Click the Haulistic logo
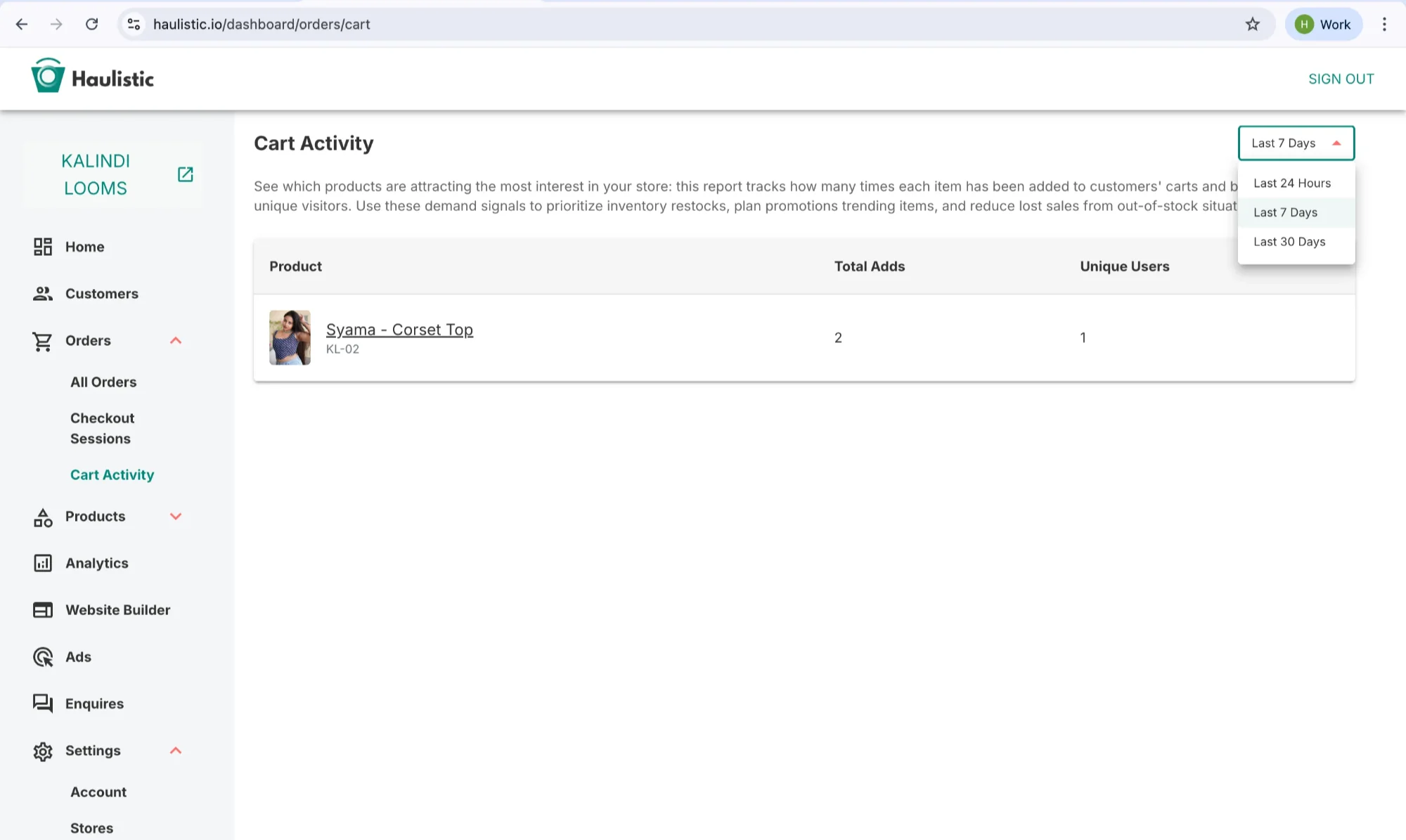 click(93, 77)
